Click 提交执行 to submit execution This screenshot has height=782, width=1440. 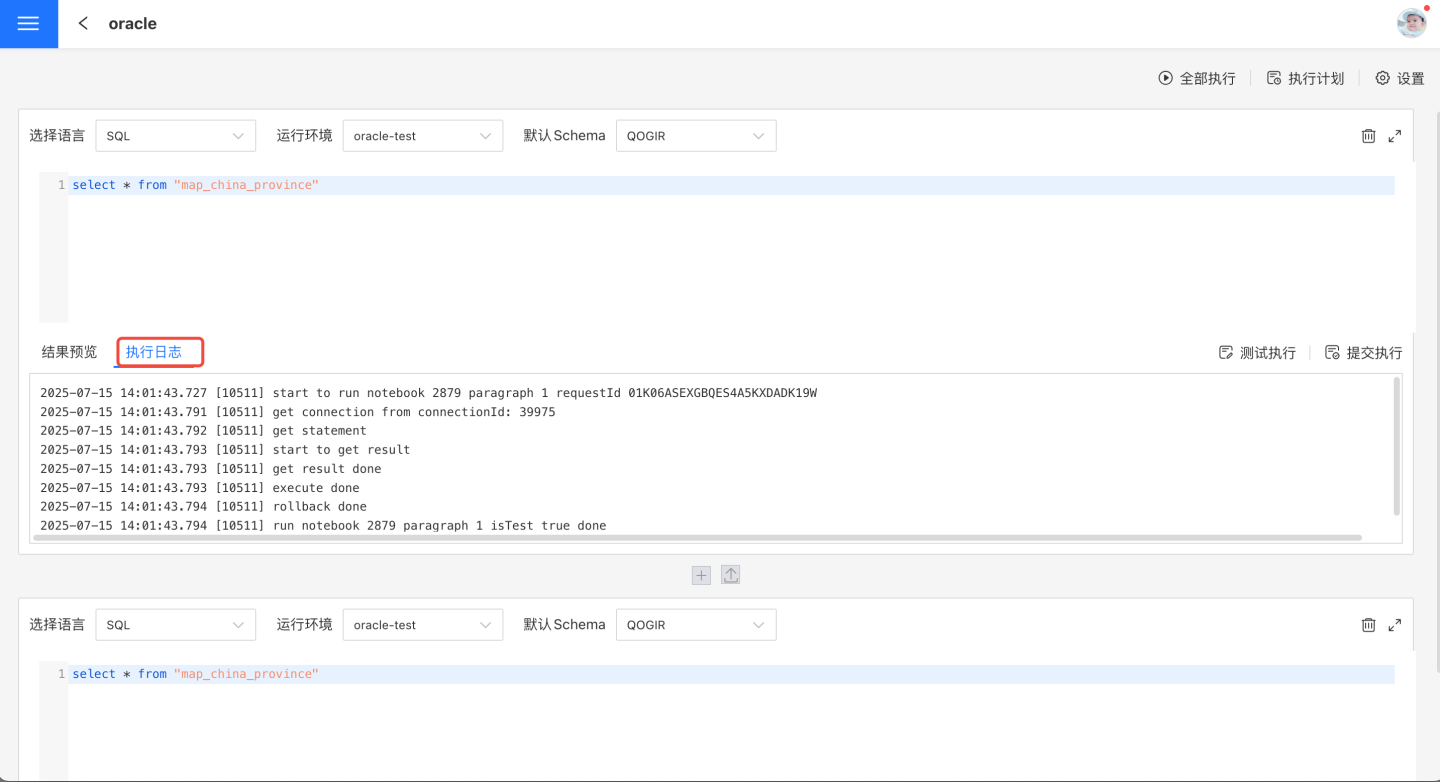(x=1363, y=353)
